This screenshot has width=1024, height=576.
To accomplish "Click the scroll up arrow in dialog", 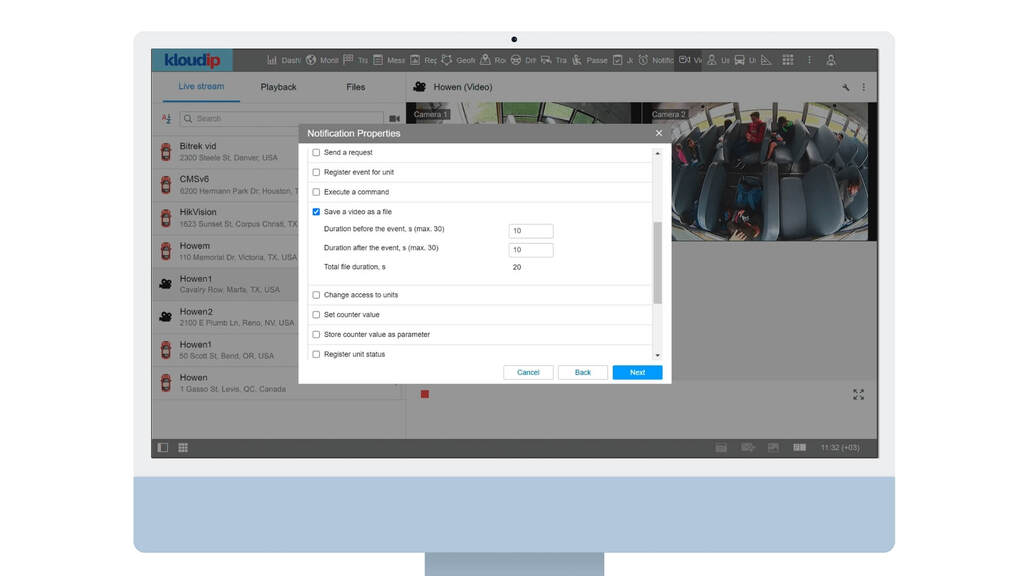I will point(658,153).
